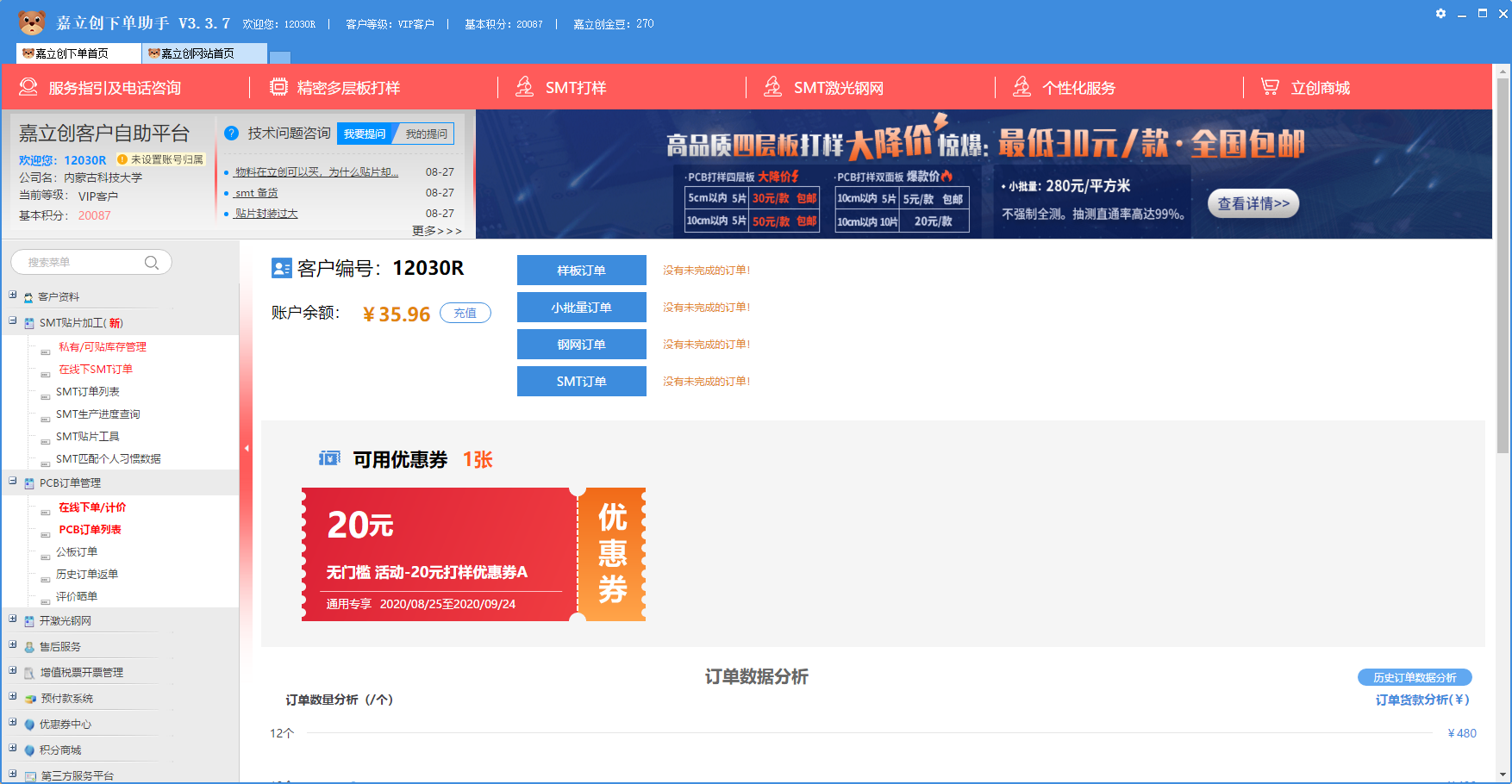Viewport: 1512px width, 784px height.
Task: Click the customer ID card icon
Action: tap(282, 269)
